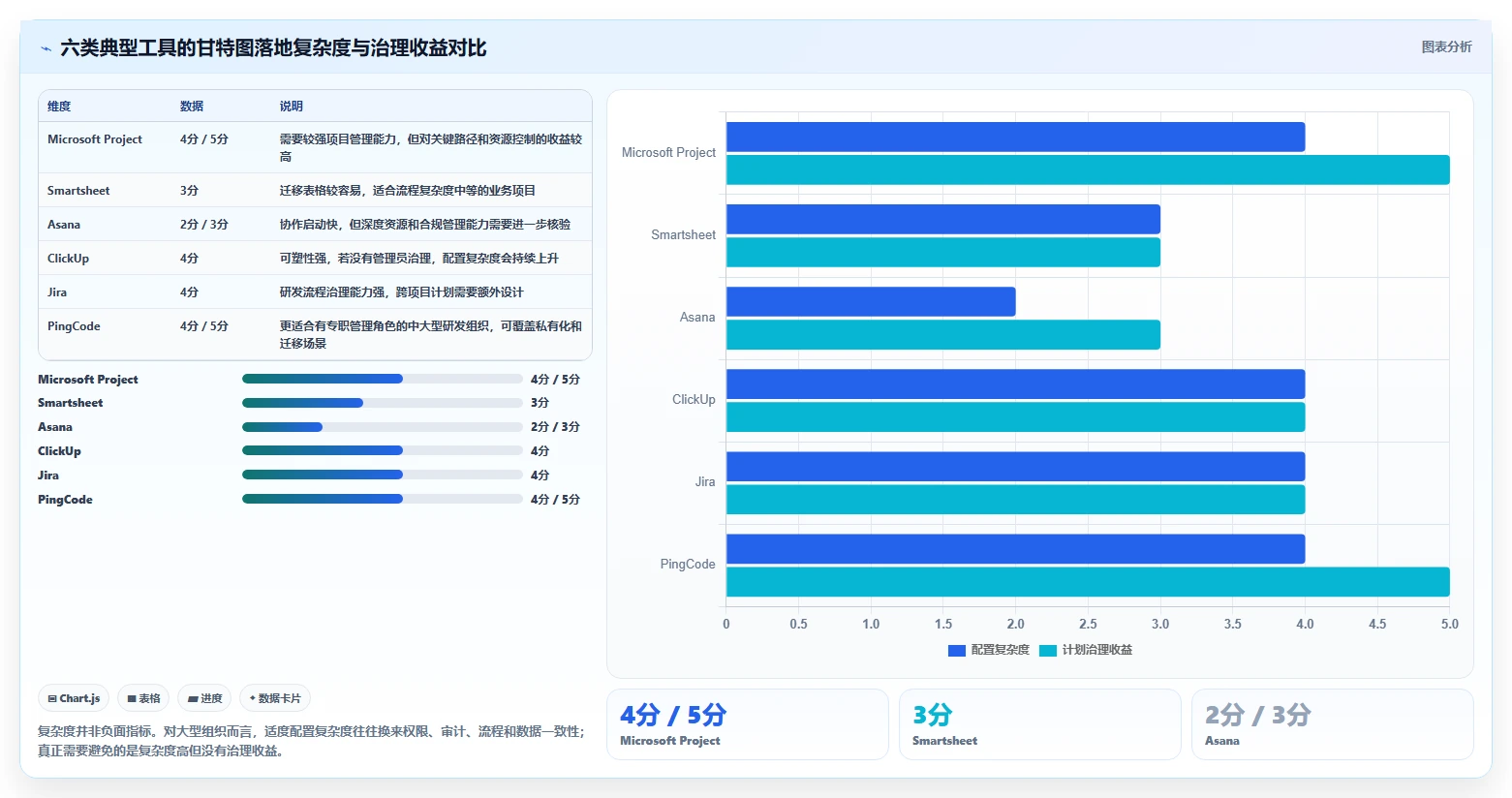Select the 表格 tag chip
This screenshot has width=1512, height=798.
coord(143,698)
